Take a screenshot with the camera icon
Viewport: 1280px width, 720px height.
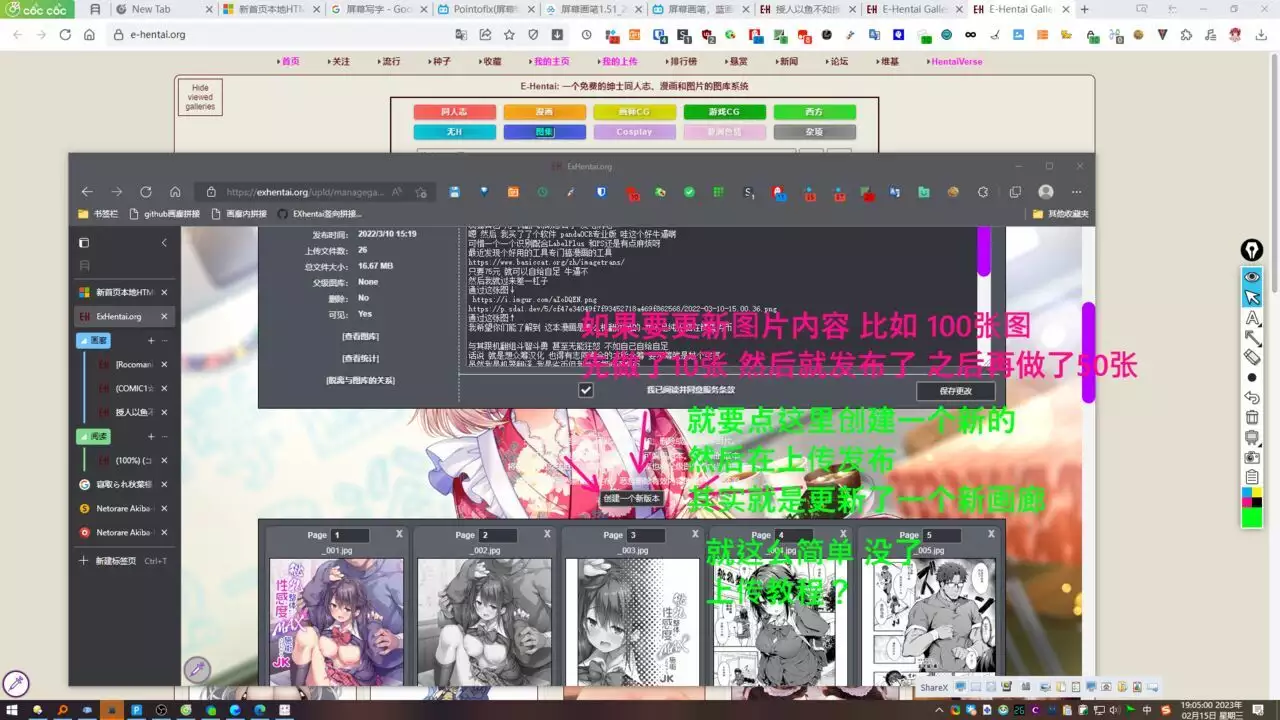[x=1251, y=457]
